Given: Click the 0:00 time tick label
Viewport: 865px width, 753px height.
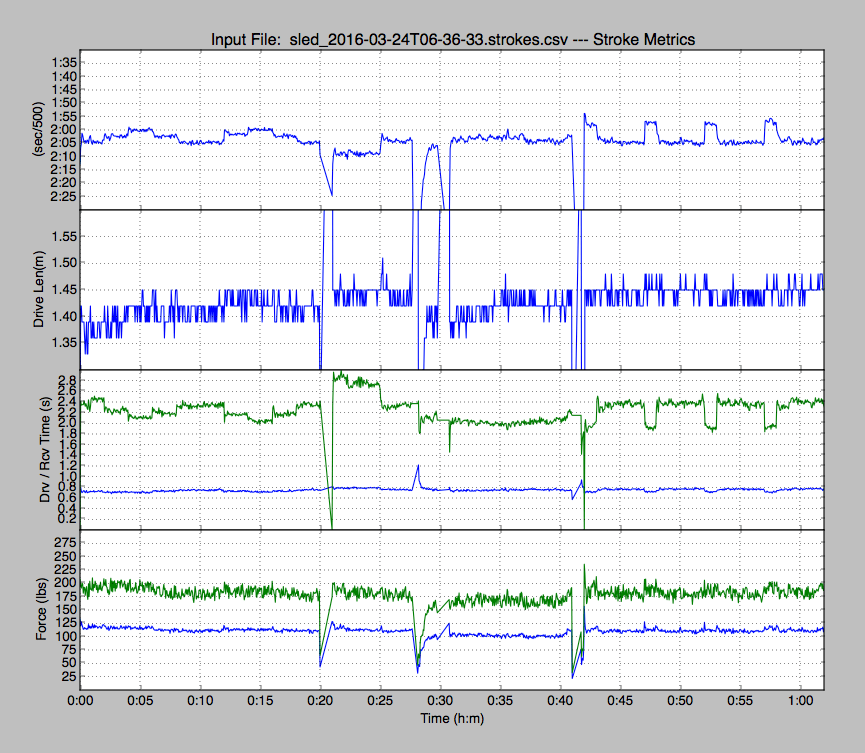Looking at the screenshot, I should 80,702.
